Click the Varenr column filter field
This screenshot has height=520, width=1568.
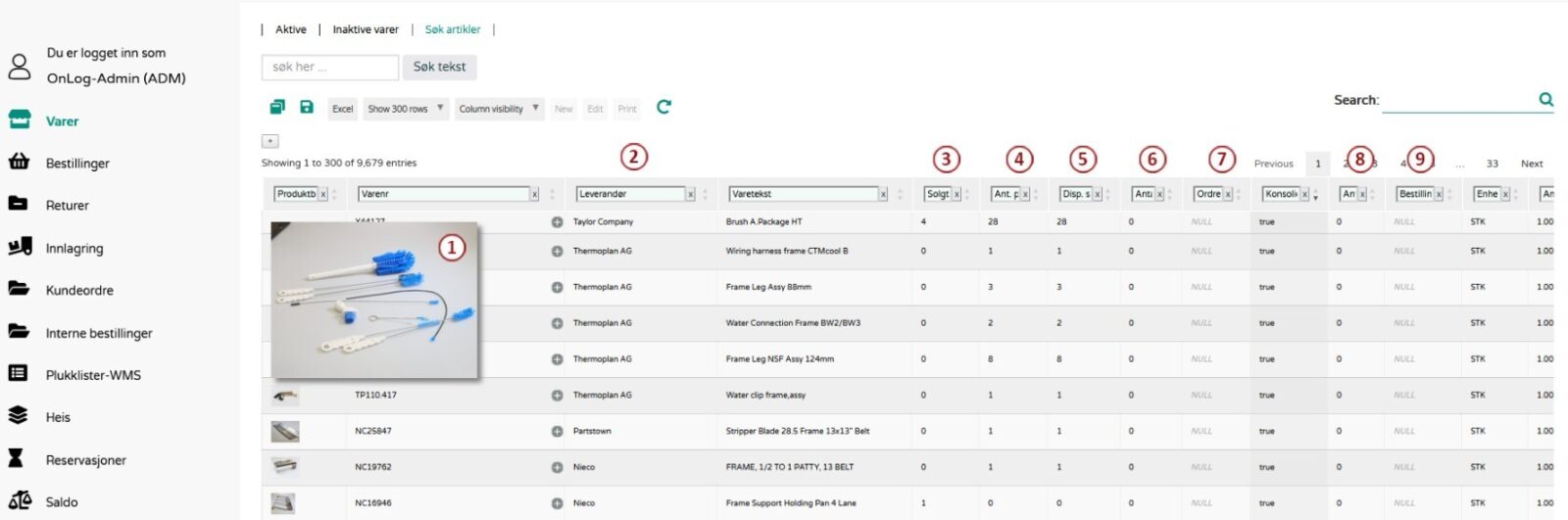(x=443, y=195)
